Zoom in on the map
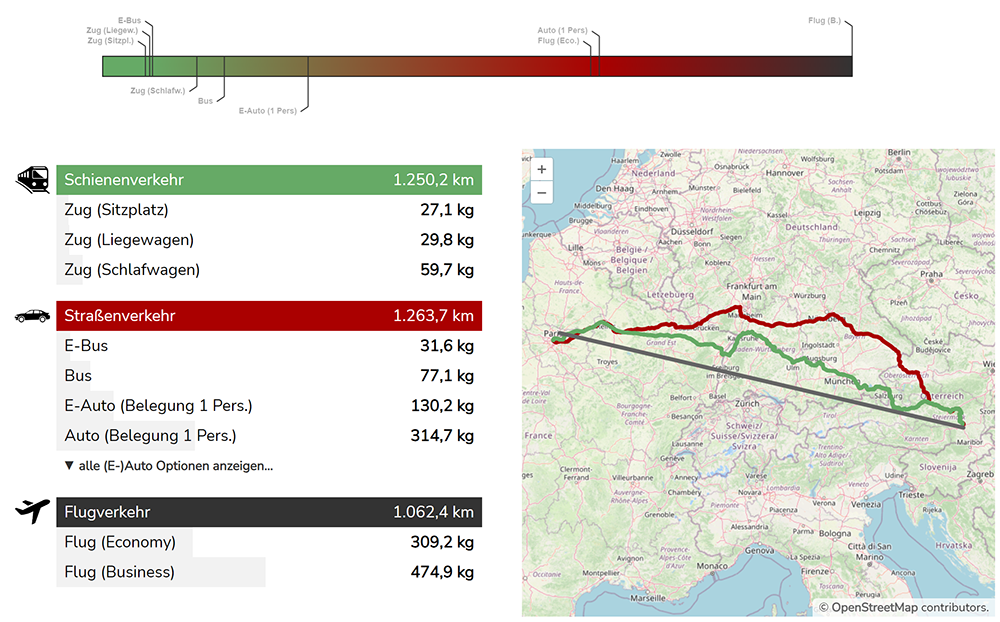 [x=541, y=169]
